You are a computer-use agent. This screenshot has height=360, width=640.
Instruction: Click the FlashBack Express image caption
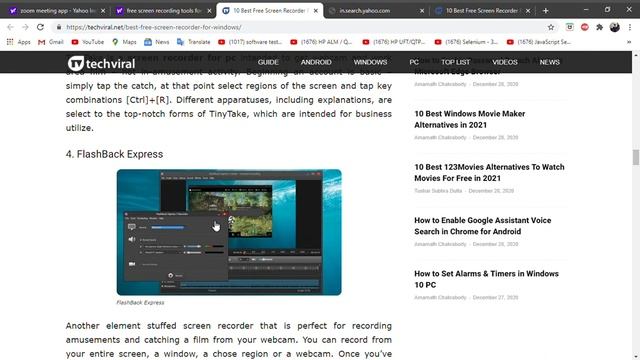pos(140,302)
